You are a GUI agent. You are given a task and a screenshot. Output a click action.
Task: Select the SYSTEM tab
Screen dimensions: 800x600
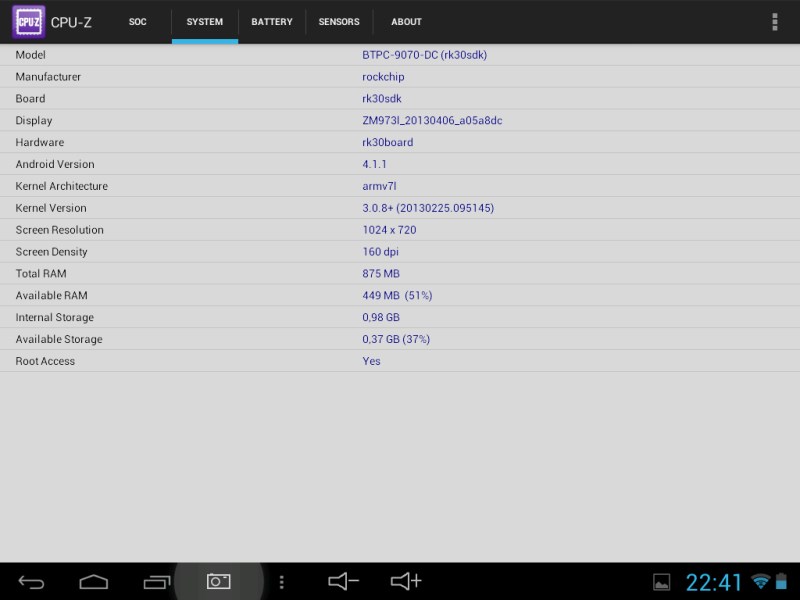(205, 22)
